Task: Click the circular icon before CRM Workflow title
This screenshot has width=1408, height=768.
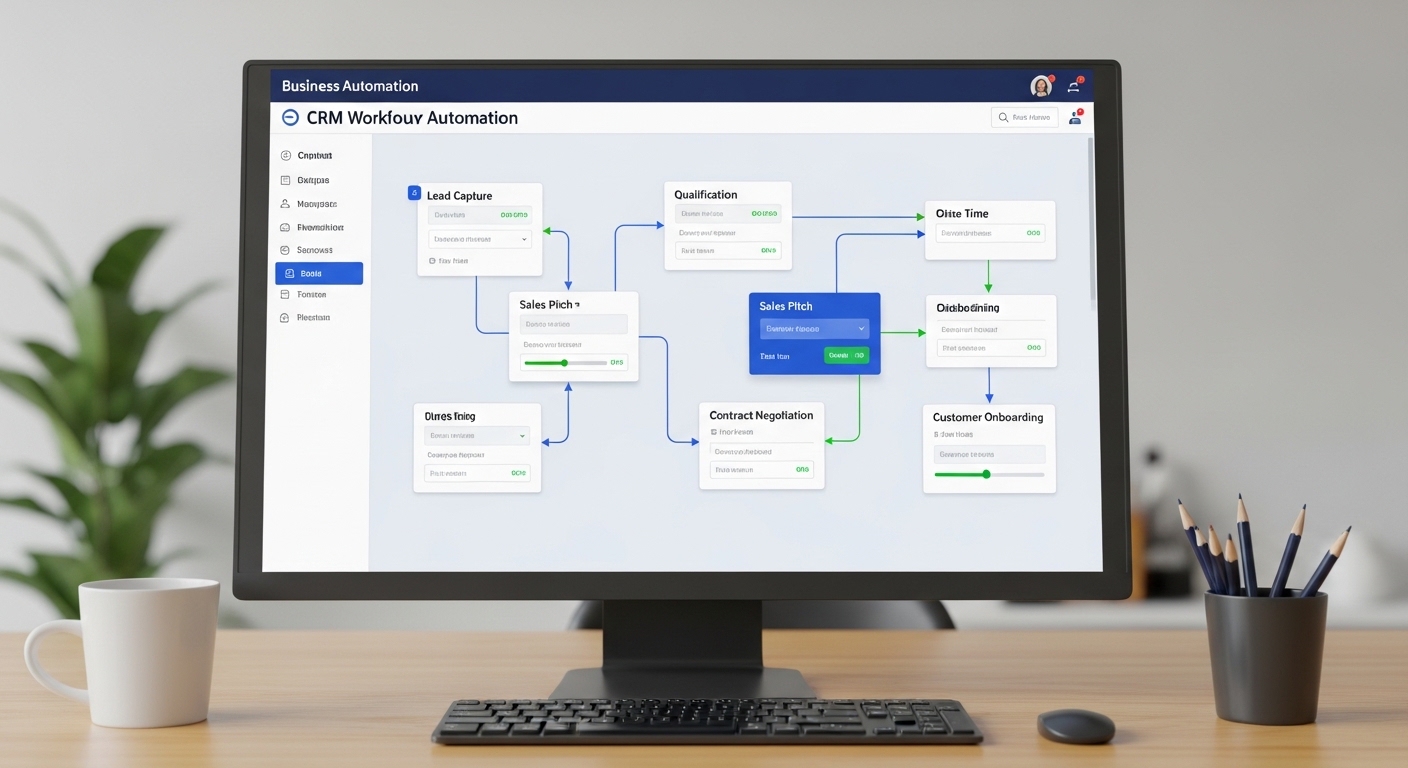Action: (x=290, y=117)
